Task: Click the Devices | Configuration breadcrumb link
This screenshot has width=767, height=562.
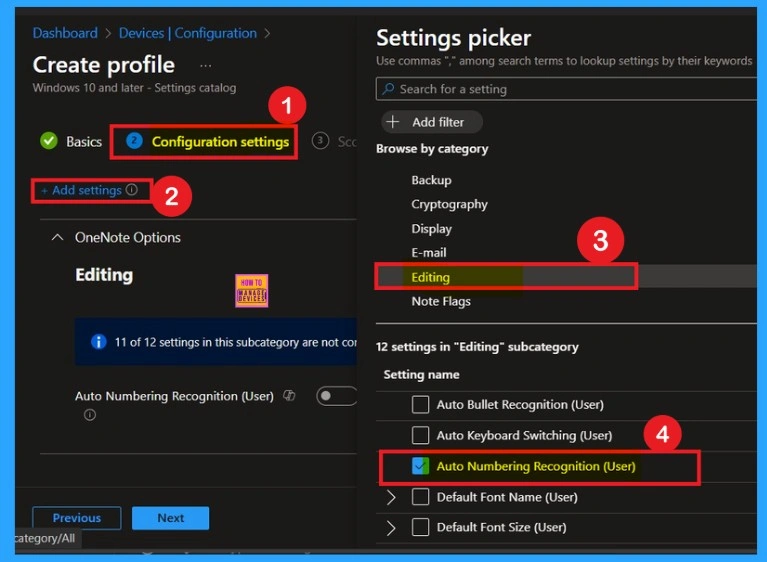Action: tap(188, 33)
